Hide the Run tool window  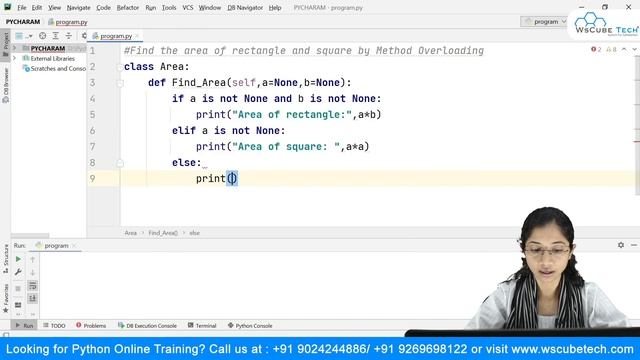click(634, 245)
